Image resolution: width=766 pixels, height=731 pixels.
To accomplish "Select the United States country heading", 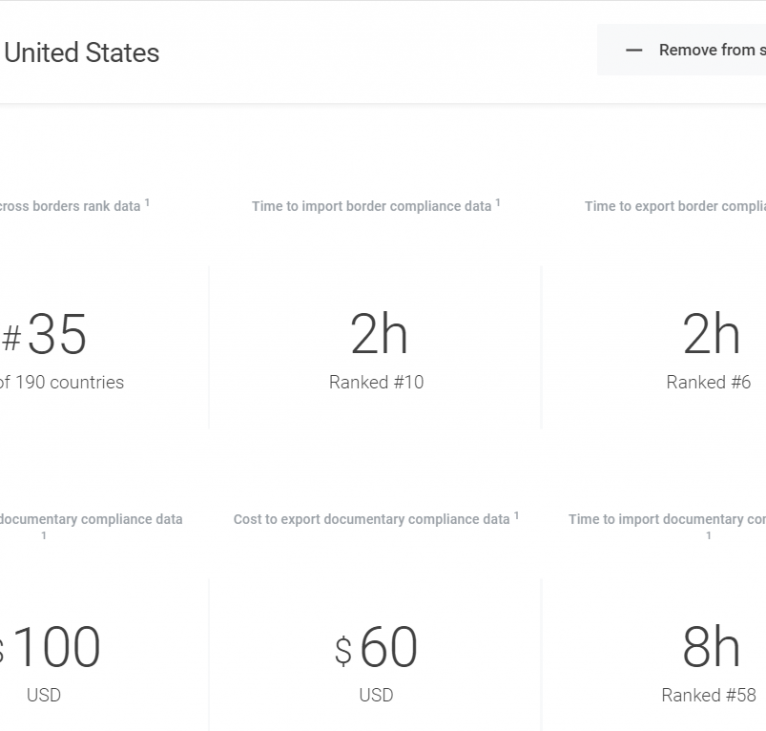I will pos(81,53).
